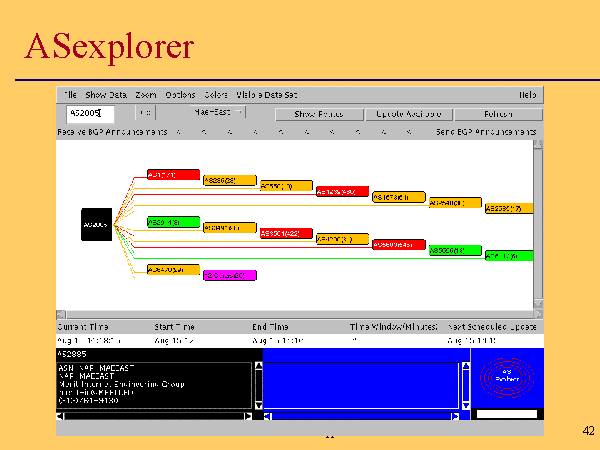This screenshot has width=600, height=450.
Task: Select the green node at far right
Action: [508, 256]
